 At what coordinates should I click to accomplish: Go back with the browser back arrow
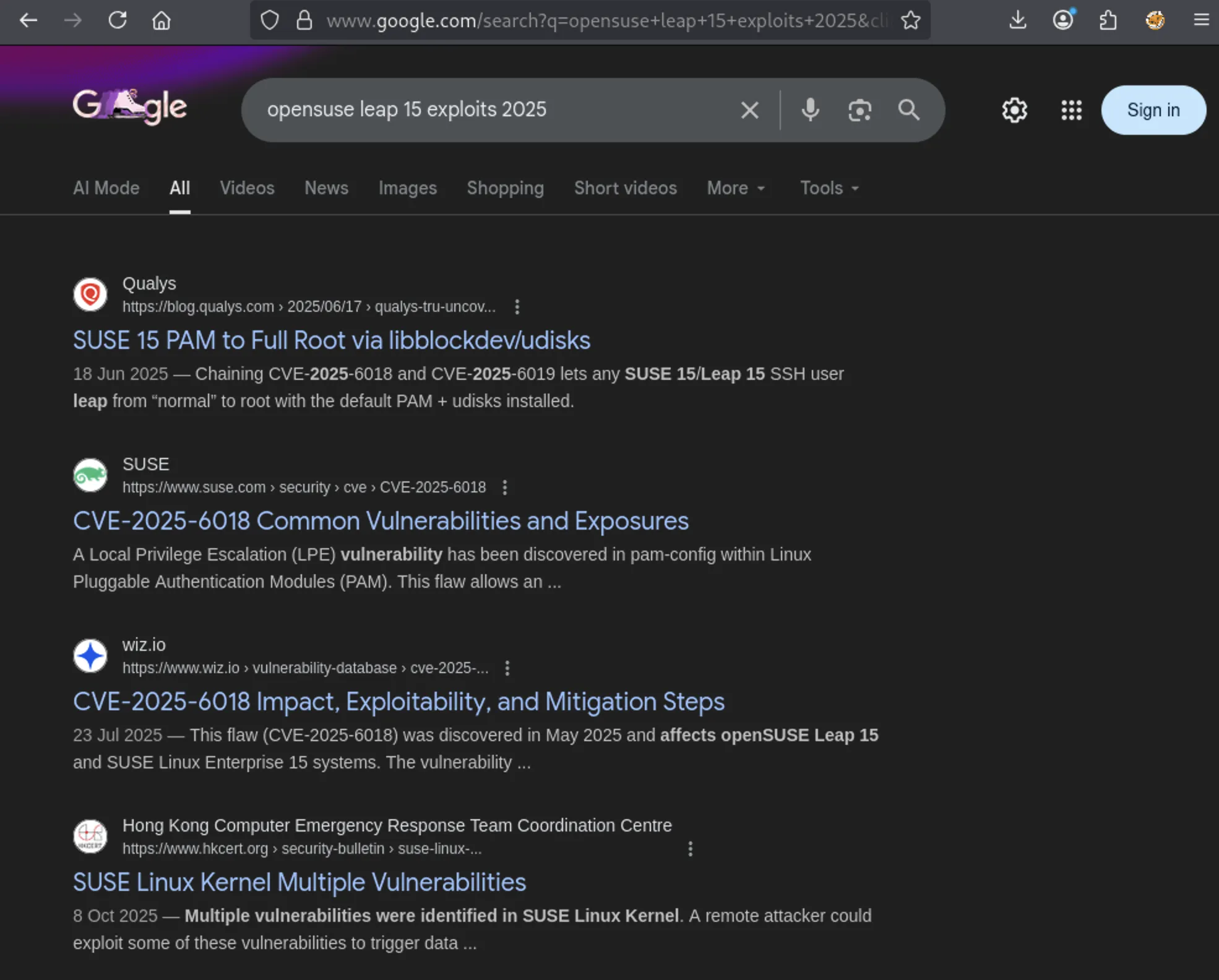click(x=28, y=20)
